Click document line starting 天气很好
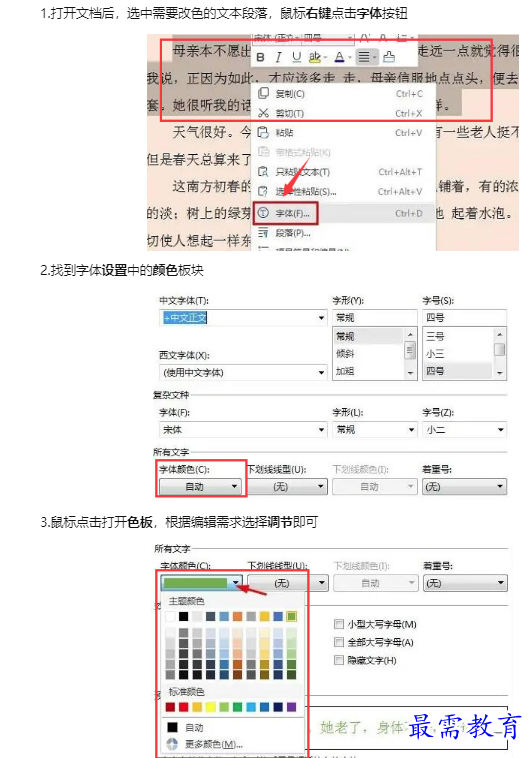 212,132
